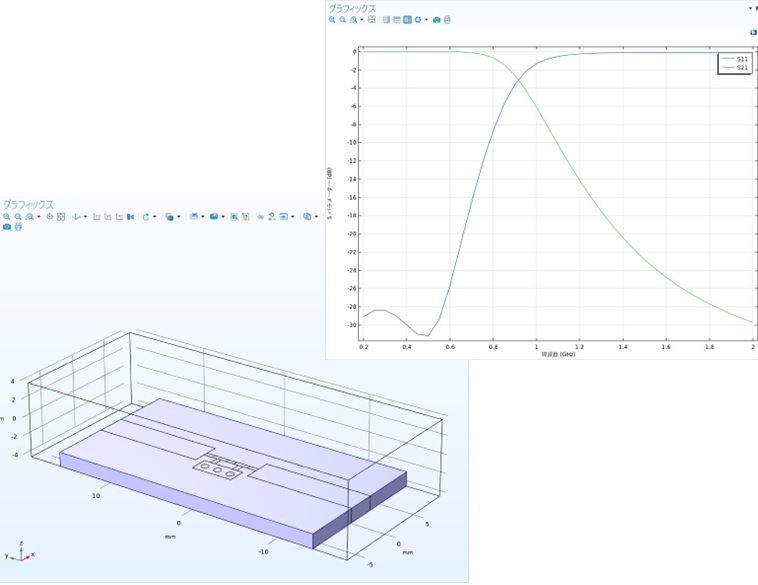This screenshot has height=585, width=758.
Task: Print the S-parameter plot window
Action: [x=447, y=19]
